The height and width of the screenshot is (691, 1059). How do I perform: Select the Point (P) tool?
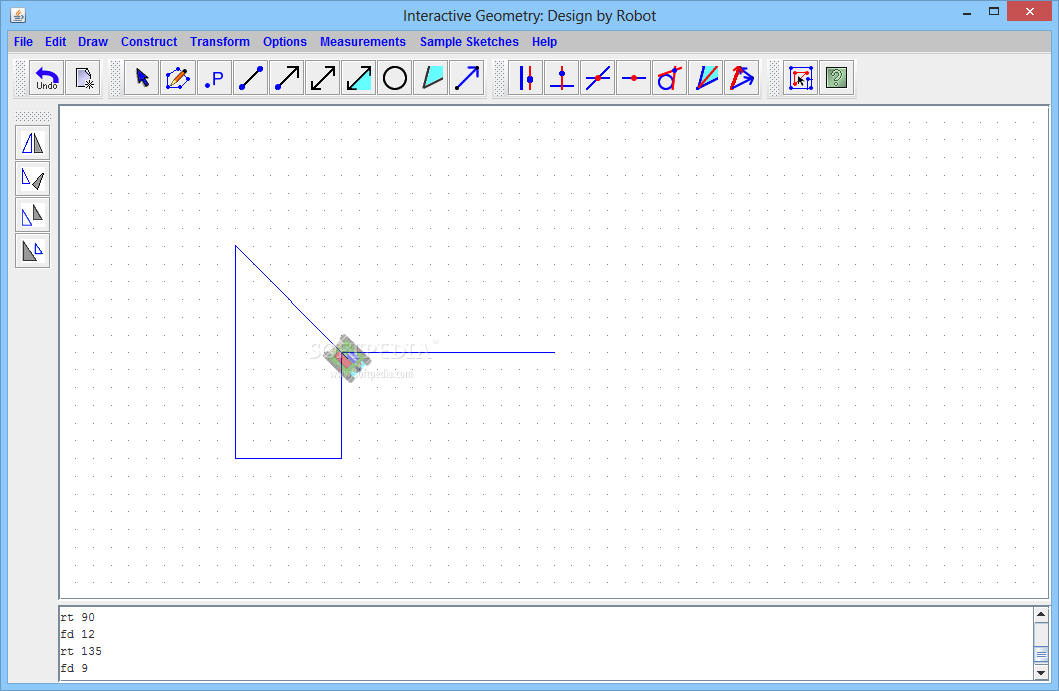(214, 78)
